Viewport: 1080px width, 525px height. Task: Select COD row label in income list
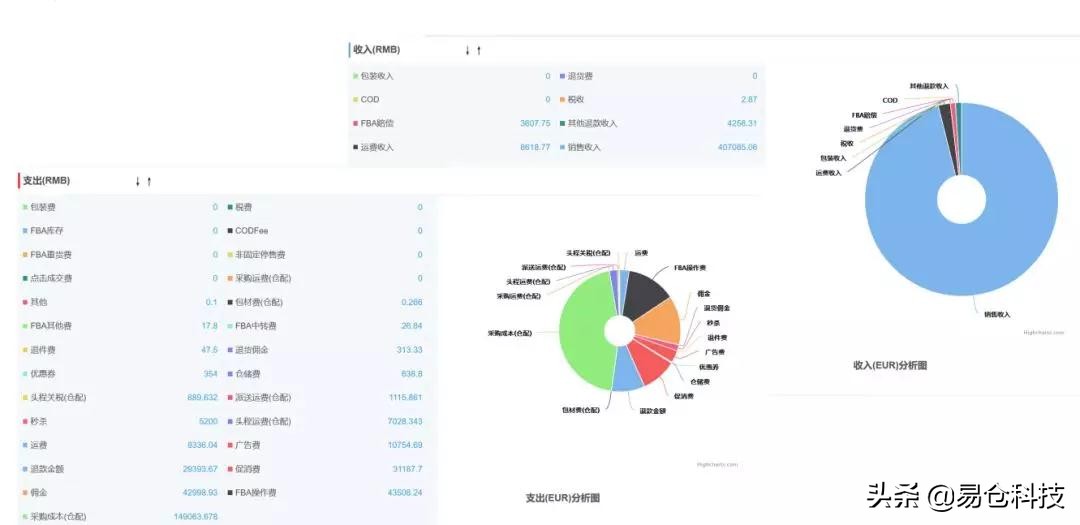370,100
